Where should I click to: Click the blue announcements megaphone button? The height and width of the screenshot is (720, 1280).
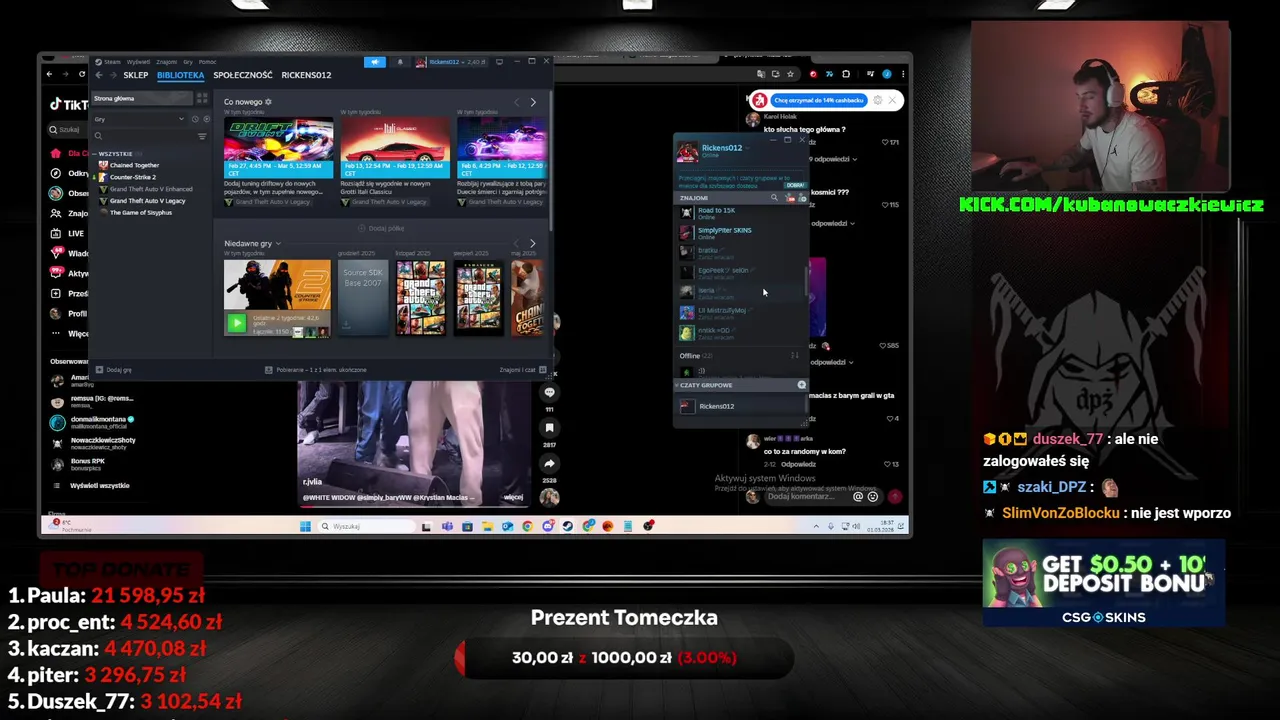tap(375, 62)
